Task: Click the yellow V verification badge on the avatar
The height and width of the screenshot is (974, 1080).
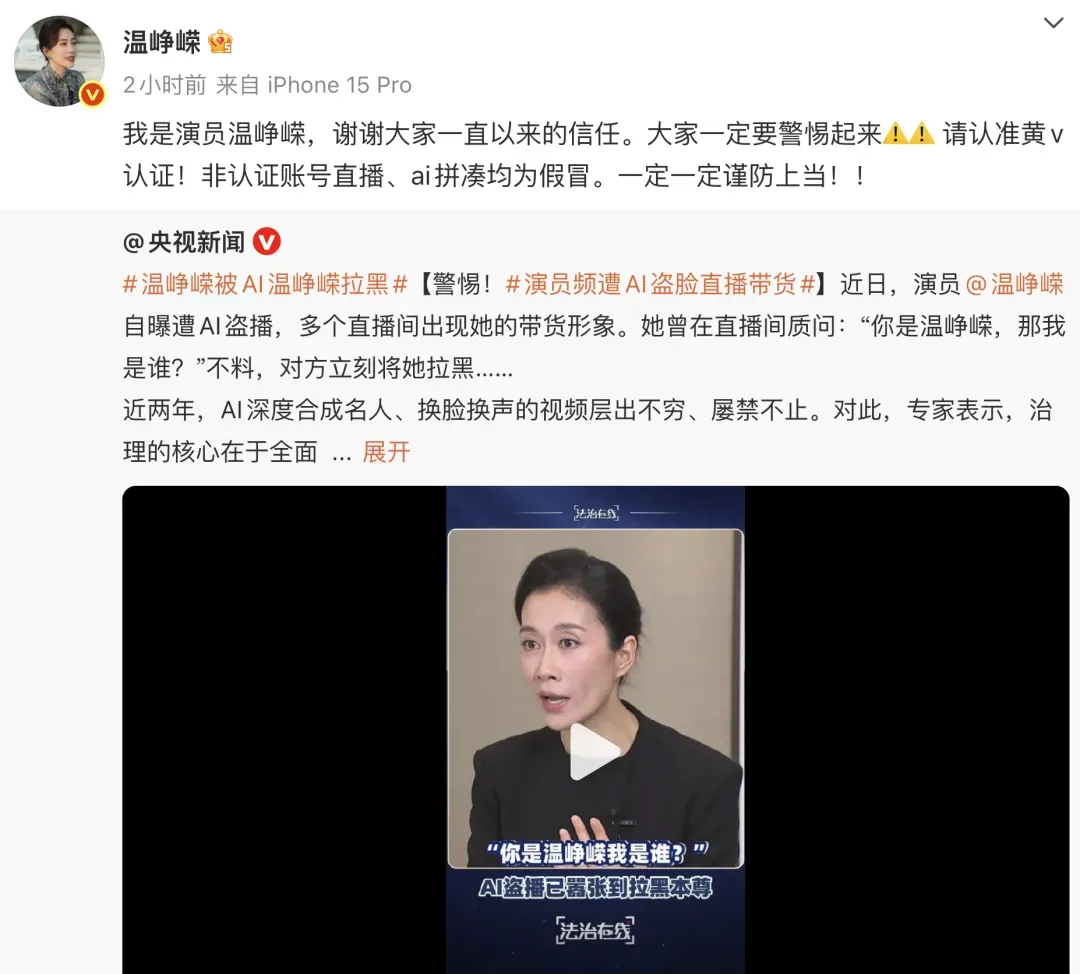Action: click(x=92, y=94)
